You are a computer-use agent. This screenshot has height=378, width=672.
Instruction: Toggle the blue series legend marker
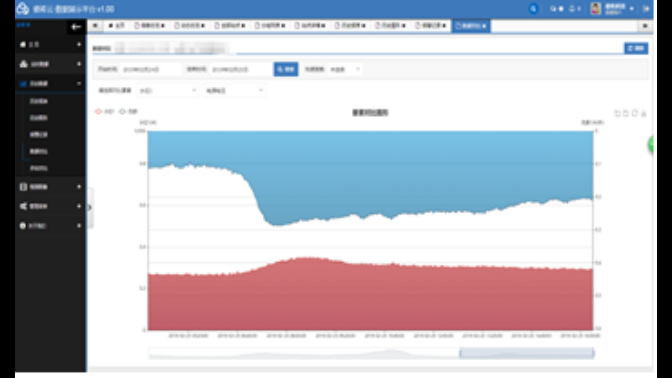coord(123,111)
